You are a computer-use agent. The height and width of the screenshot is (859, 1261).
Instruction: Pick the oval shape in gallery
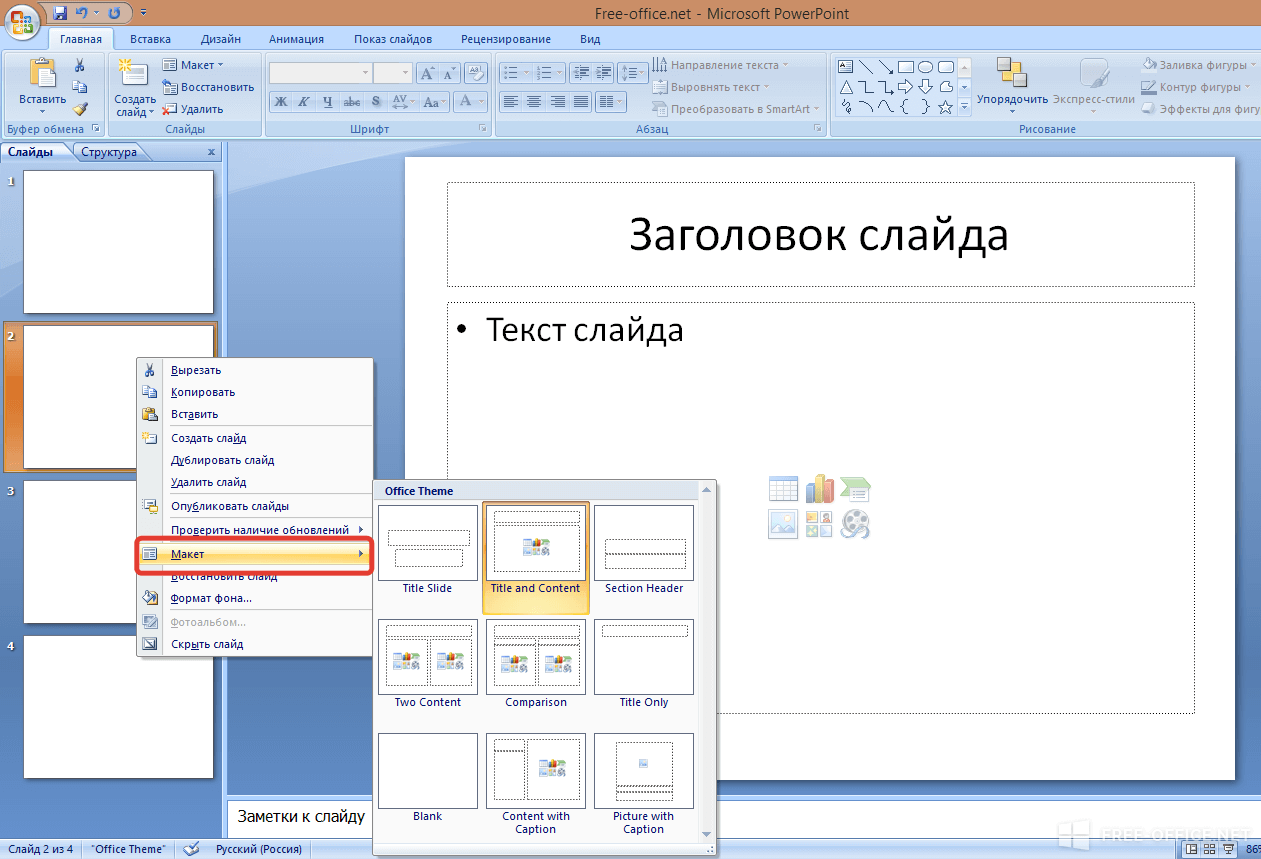pyautogui.click(x=926, y=67)
